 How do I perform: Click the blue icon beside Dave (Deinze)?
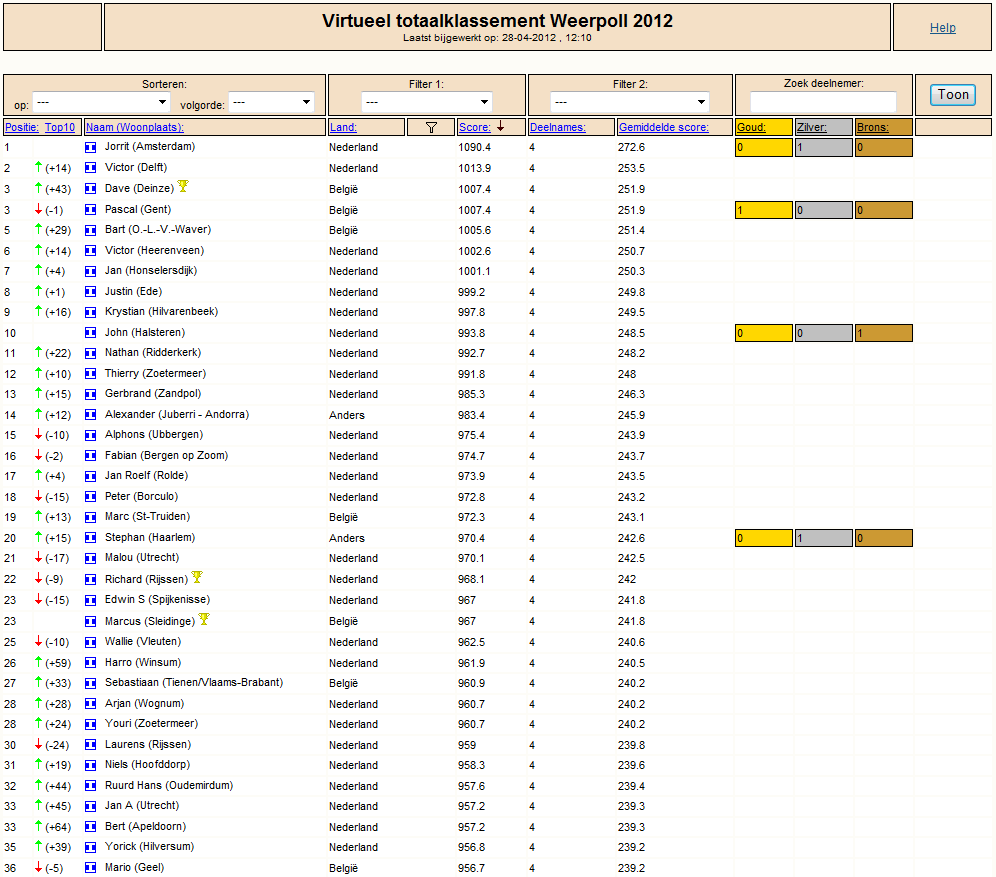pos(91,189)
